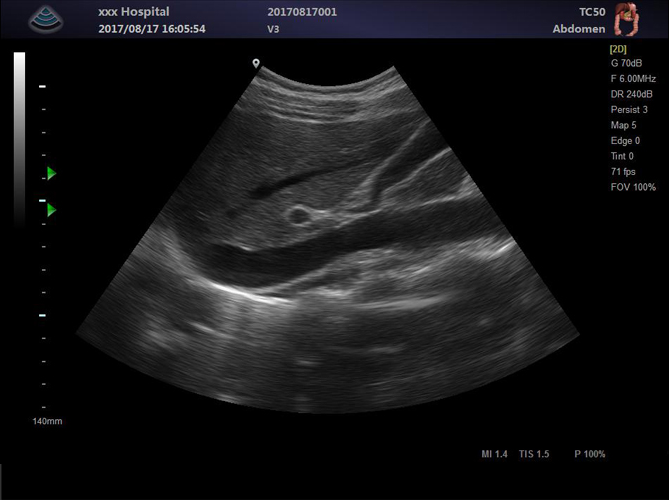The image size is (669, 500).
Task: Click the dynamic range DR 240dB
Action: tap(631, 94)
